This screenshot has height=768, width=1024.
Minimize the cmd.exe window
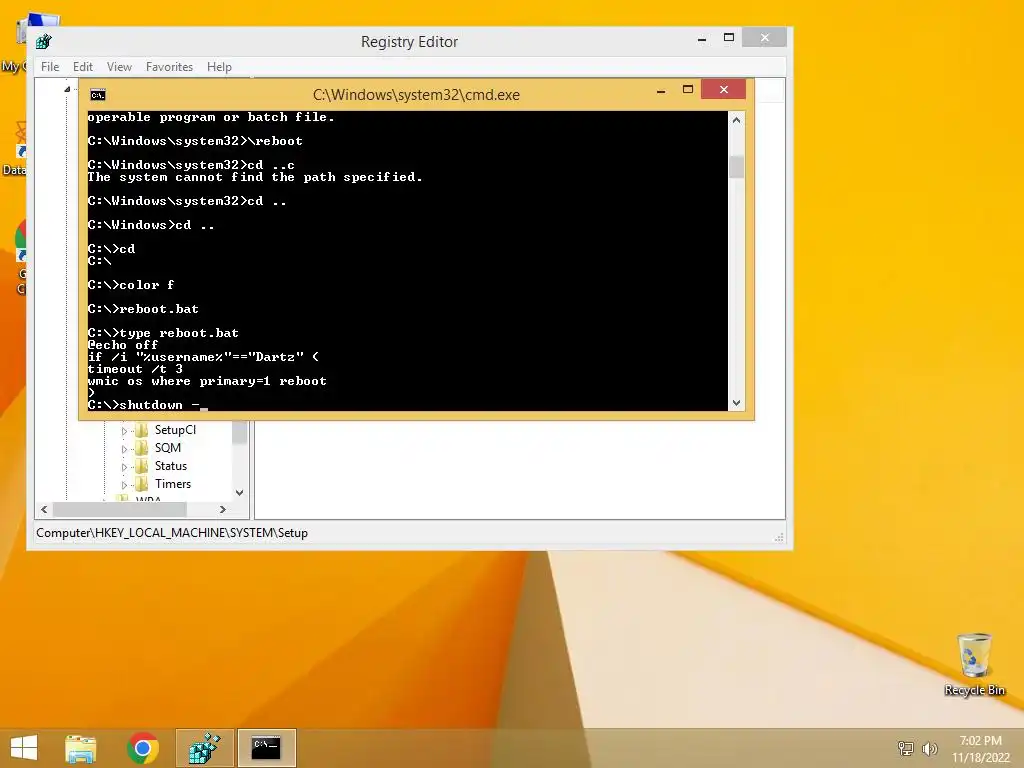click(x=661, y=90)
